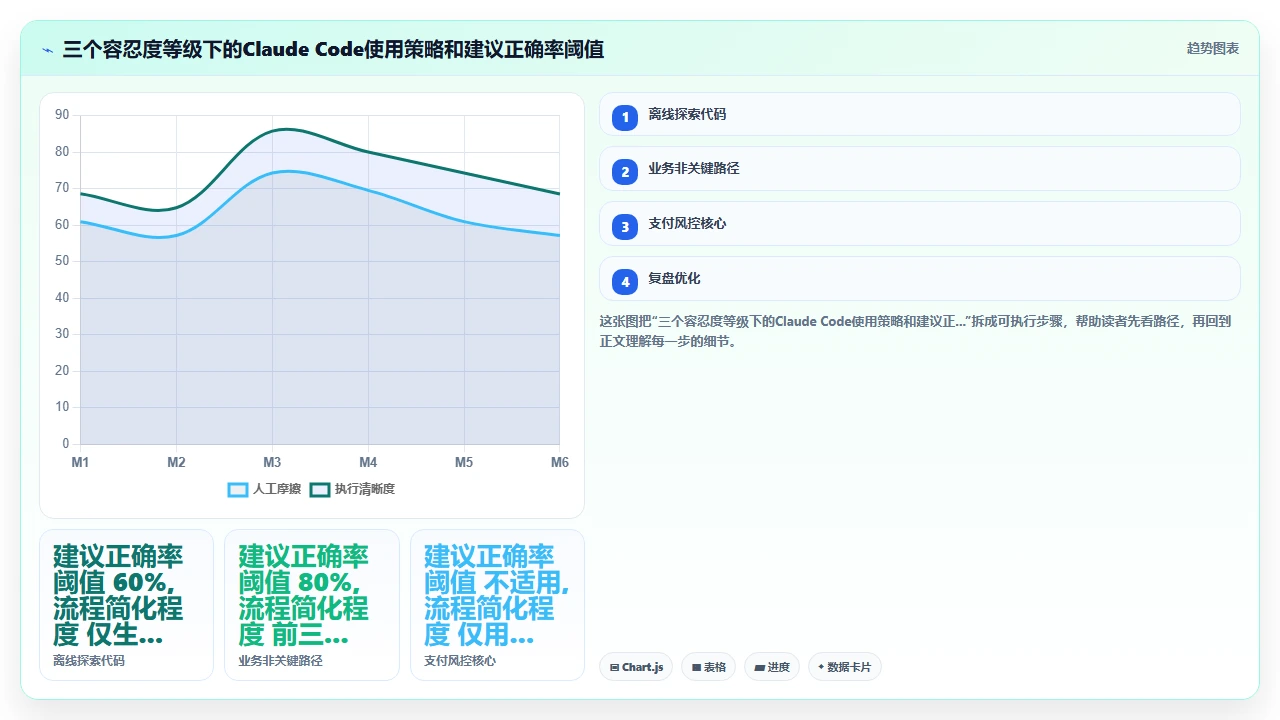The width and height of the screenshot is (1280, 720).
Task: Click the M2 axis label
Action: (176, 462)
